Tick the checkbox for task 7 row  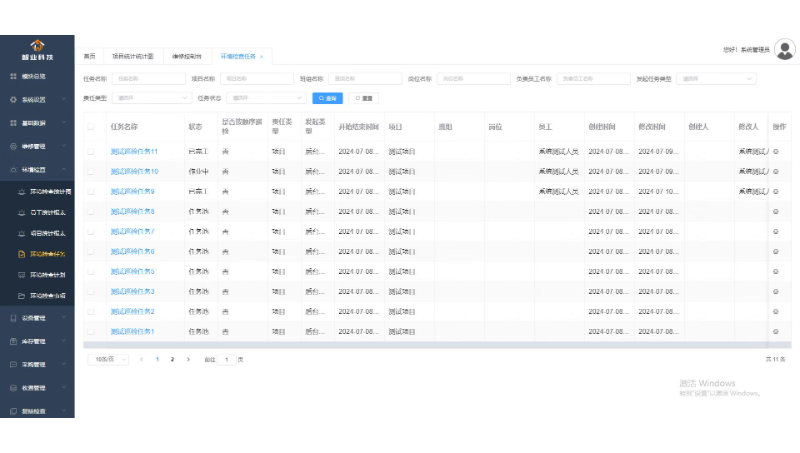coord(91,232)
